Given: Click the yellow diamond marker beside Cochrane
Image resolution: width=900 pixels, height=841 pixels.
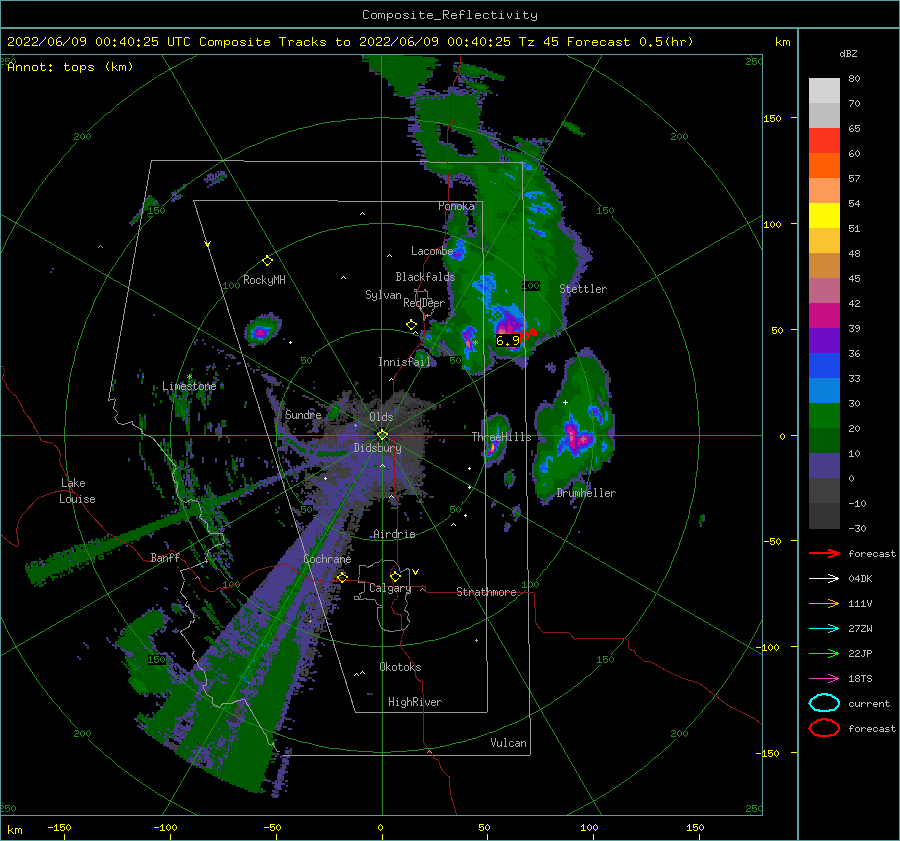Looking at the screenshot, I should [343, 577].
